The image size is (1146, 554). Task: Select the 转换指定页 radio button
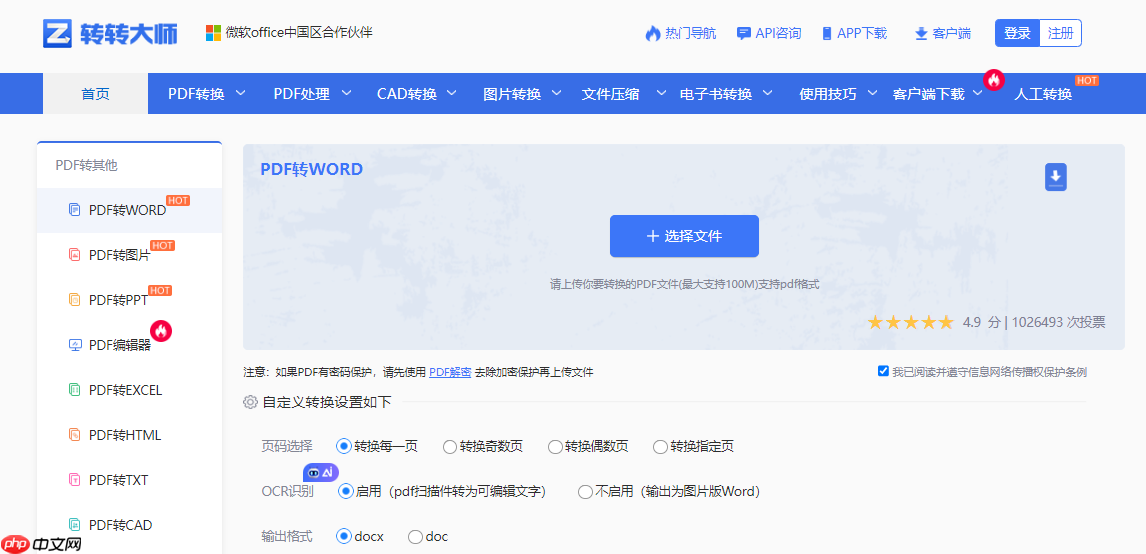(661, 447)
